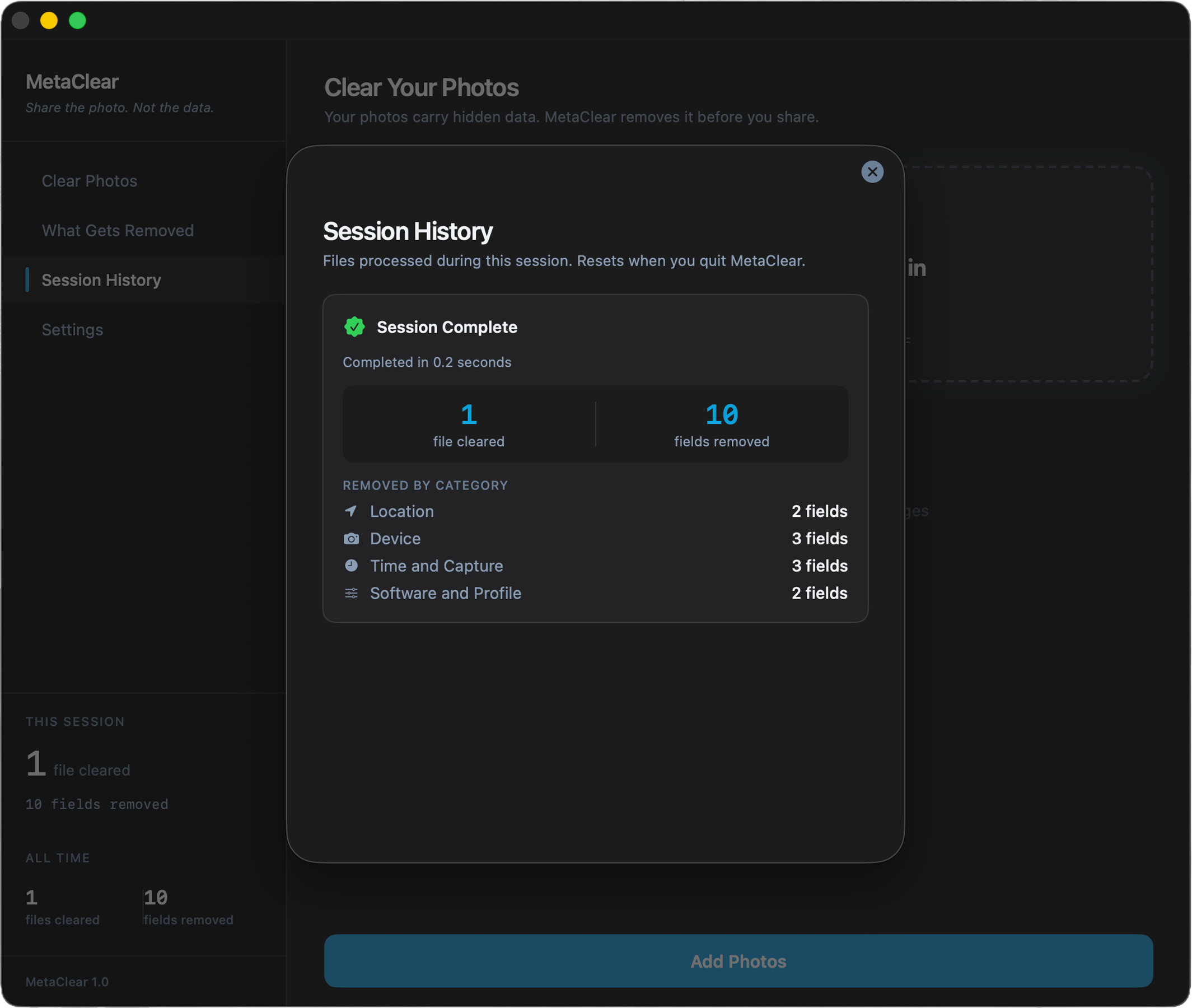Select the Time and Capture label
Viewport: 1192px width, 1008px height.
[x=436, y=566]
